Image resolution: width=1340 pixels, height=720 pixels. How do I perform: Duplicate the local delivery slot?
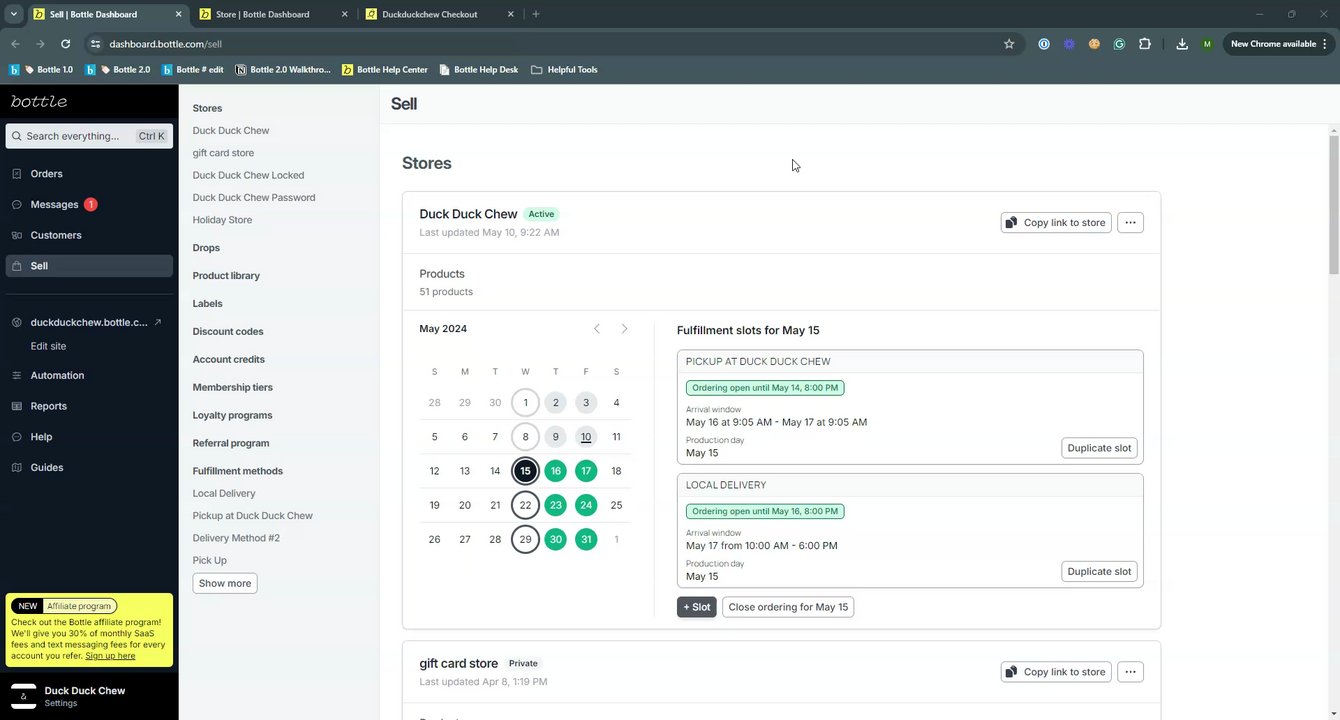pyautogui.click(x=1099, y=572)
